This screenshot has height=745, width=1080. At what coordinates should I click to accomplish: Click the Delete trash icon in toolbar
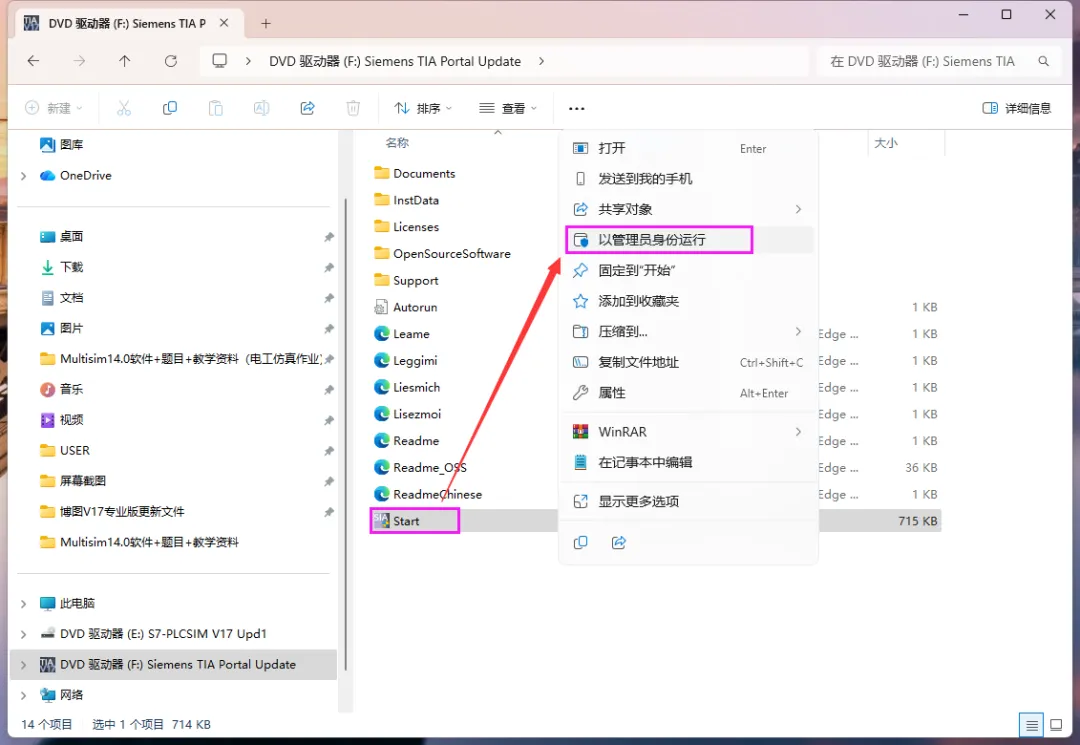(x=353, y=108)
